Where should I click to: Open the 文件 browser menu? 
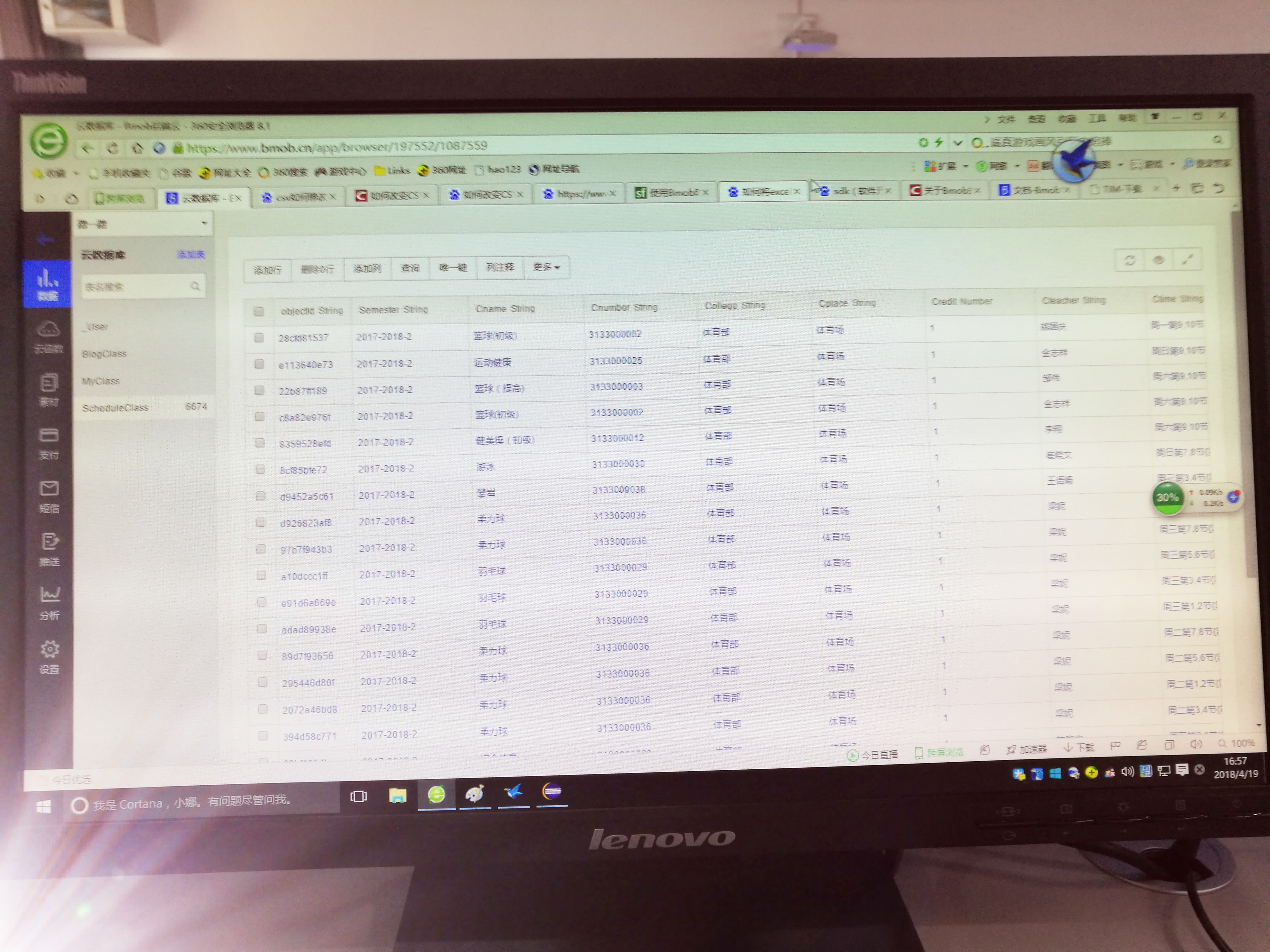1006,119
